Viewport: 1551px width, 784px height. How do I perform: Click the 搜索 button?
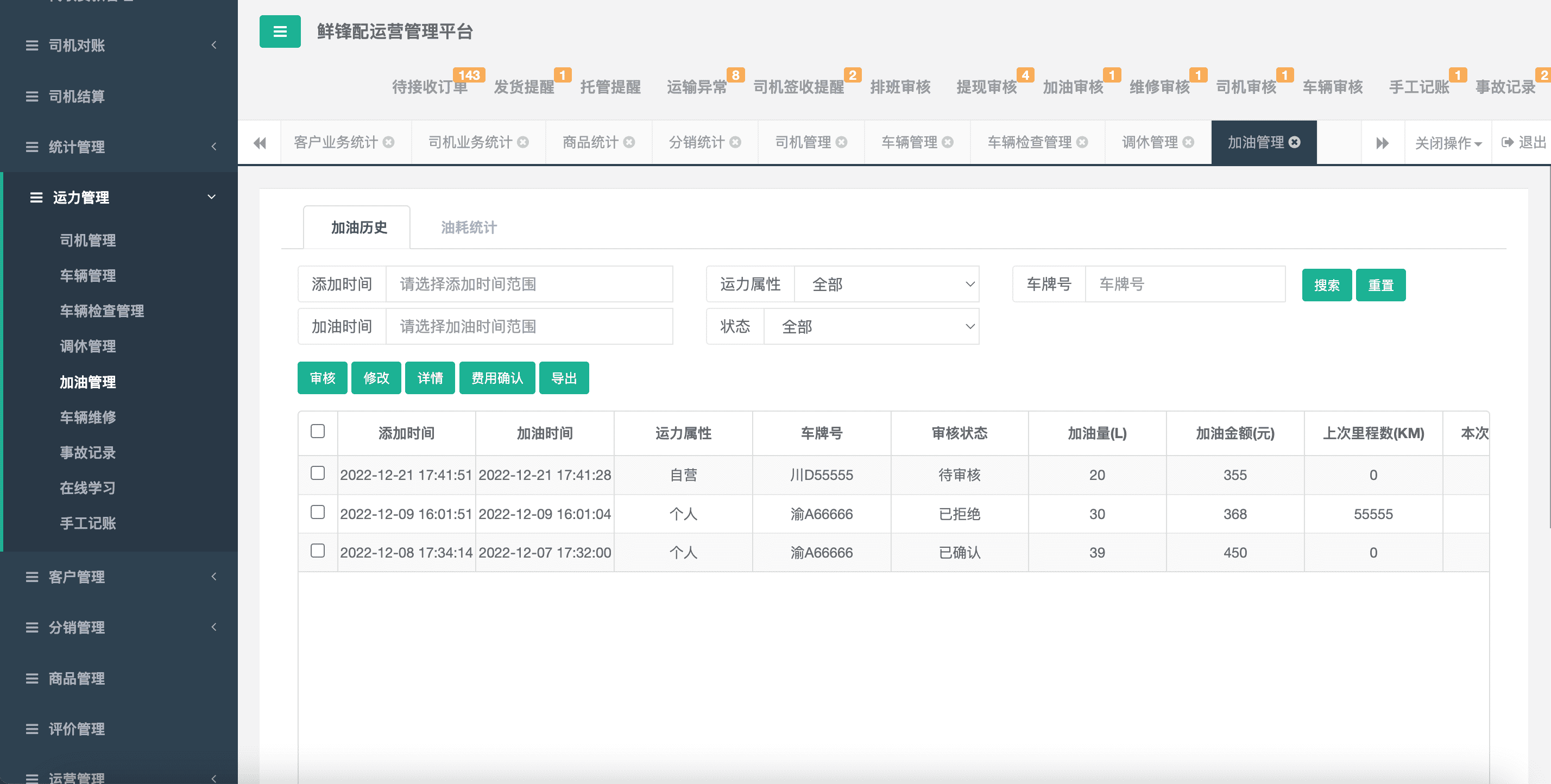[x=1327, y=285]
